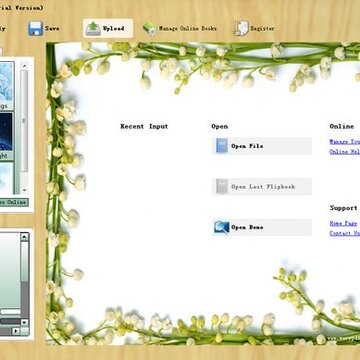360x360 pixels.
Task: Open the Manage Your books online link
Action: [x=345, y=142]
